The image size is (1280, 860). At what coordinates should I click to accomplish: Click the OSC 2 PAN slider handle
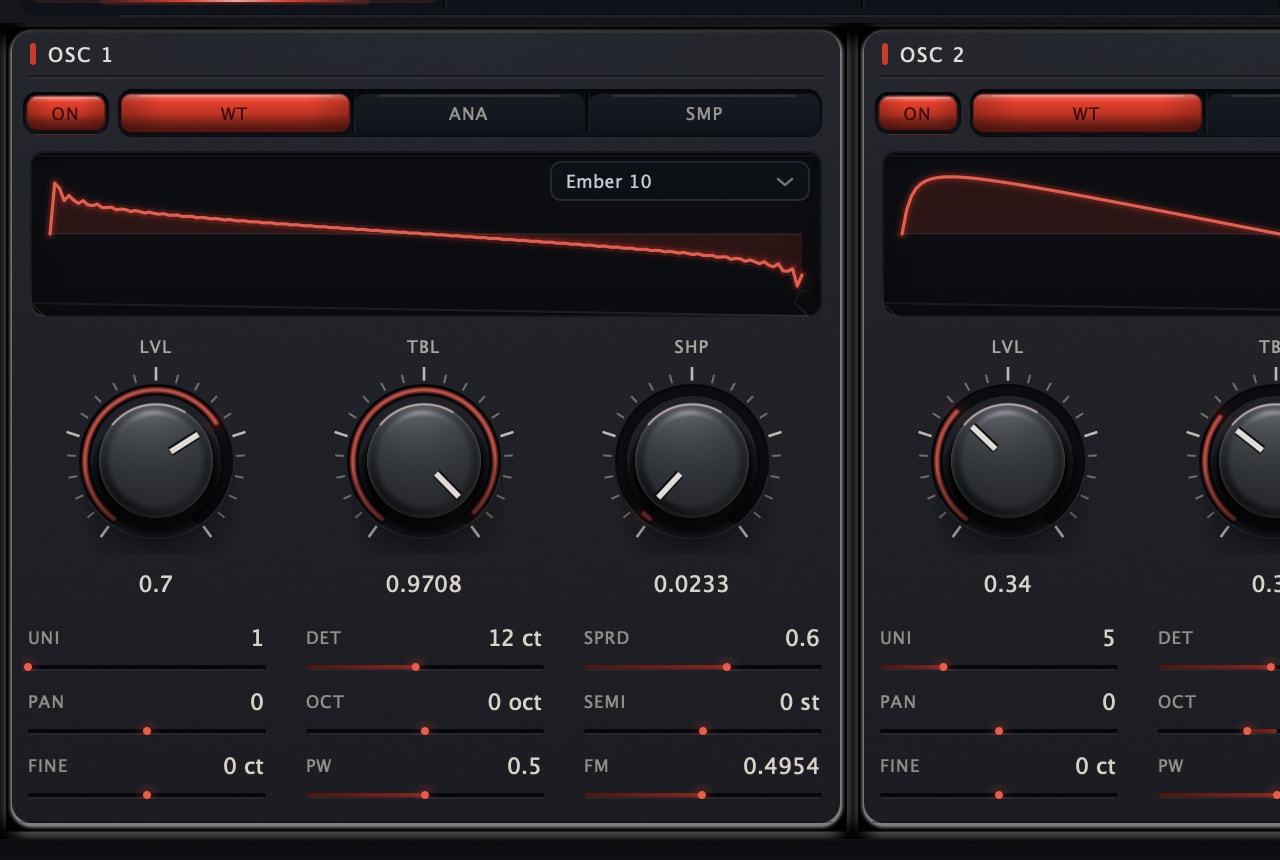pyautogui.click(x=999, y=731)
